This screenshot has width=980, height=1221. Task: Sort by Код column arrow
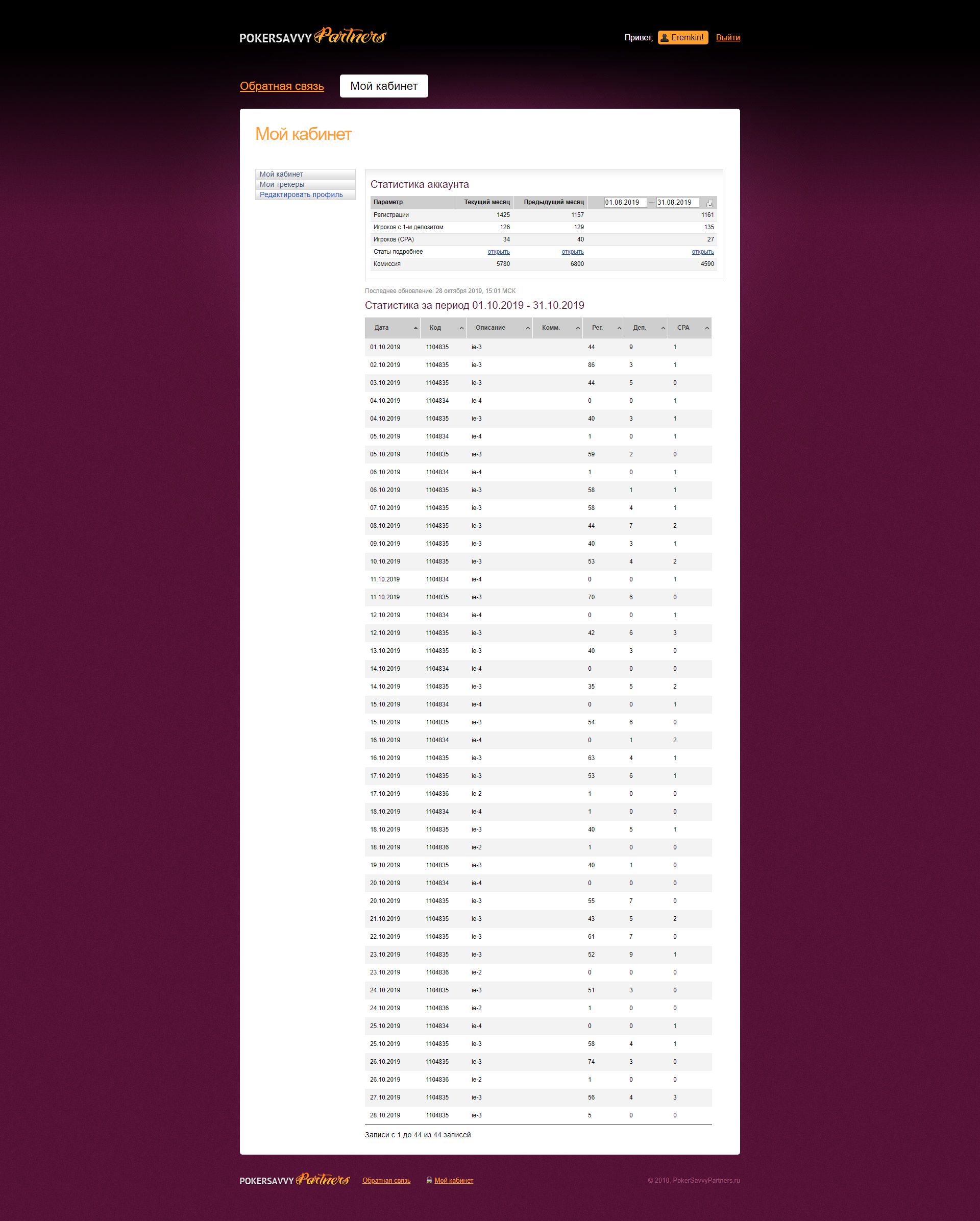click(x=461, y=328)
